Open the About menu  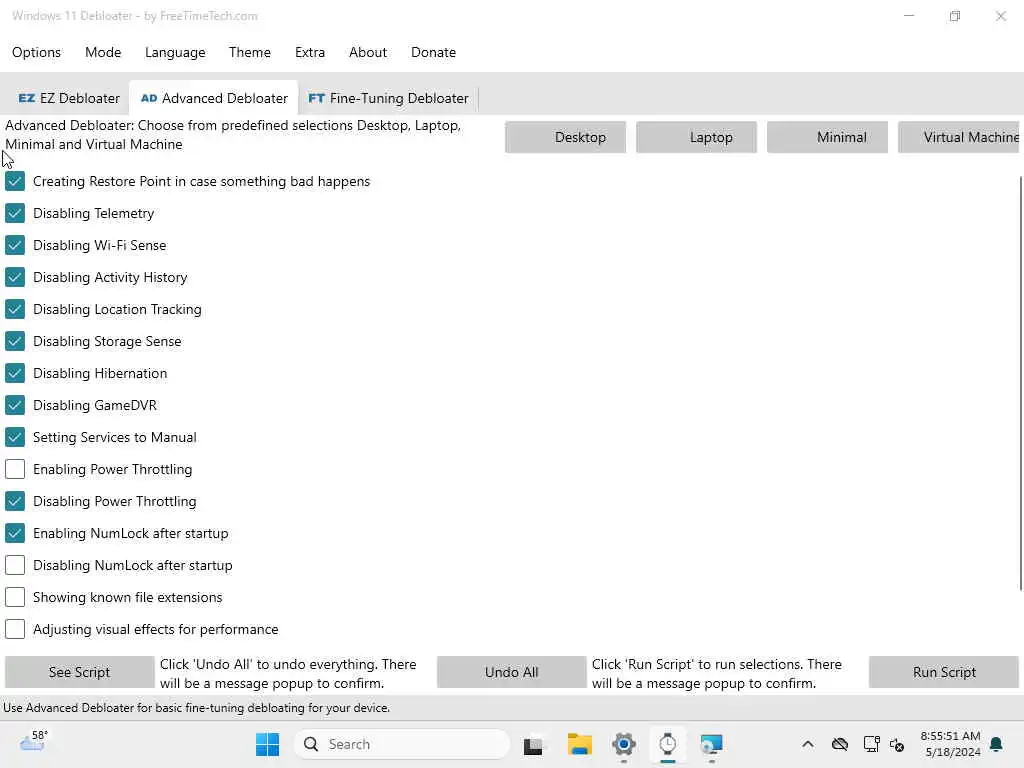[x=368, y=52]
